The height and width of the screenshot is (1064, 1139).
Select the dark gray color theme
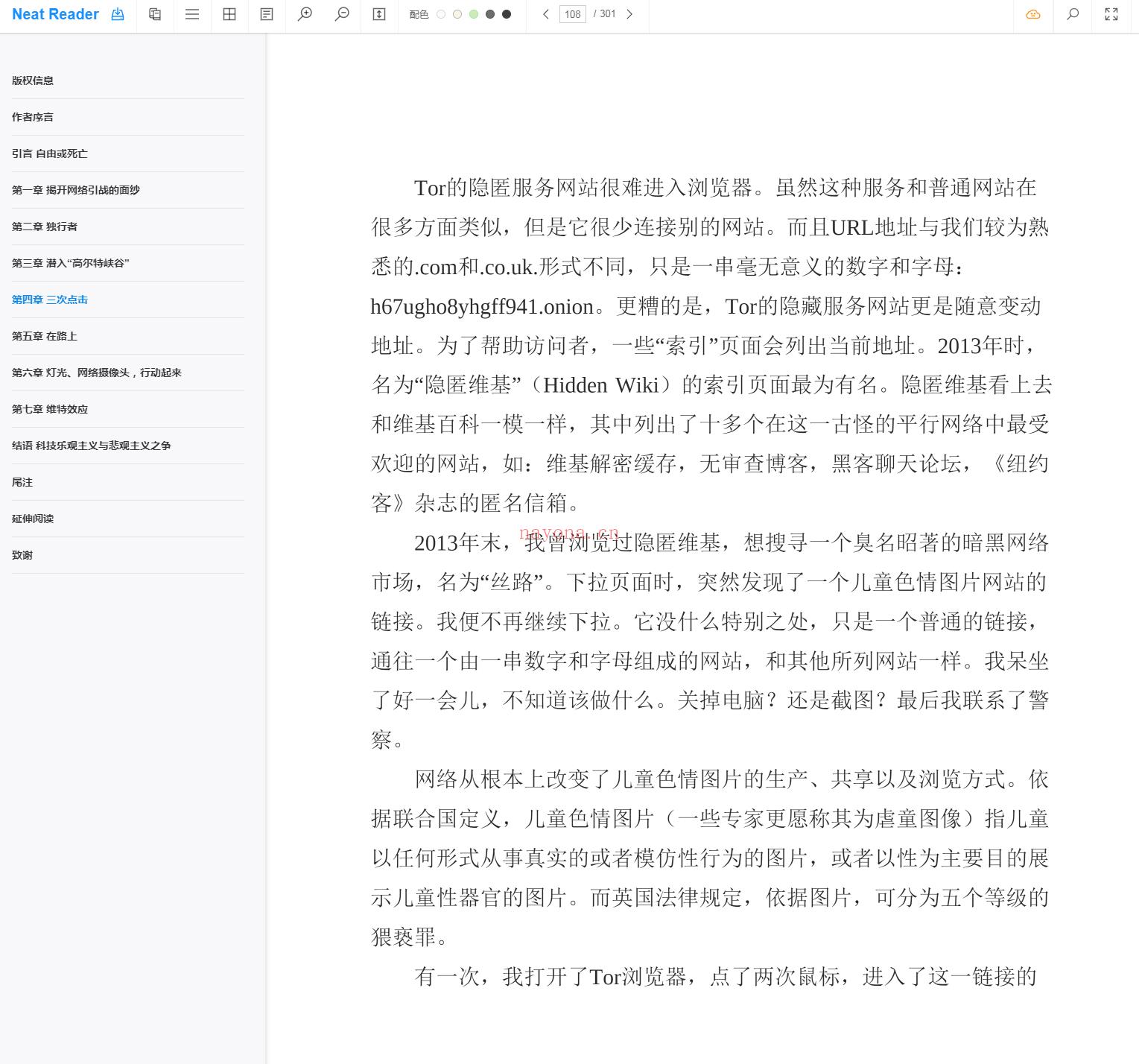490,14
